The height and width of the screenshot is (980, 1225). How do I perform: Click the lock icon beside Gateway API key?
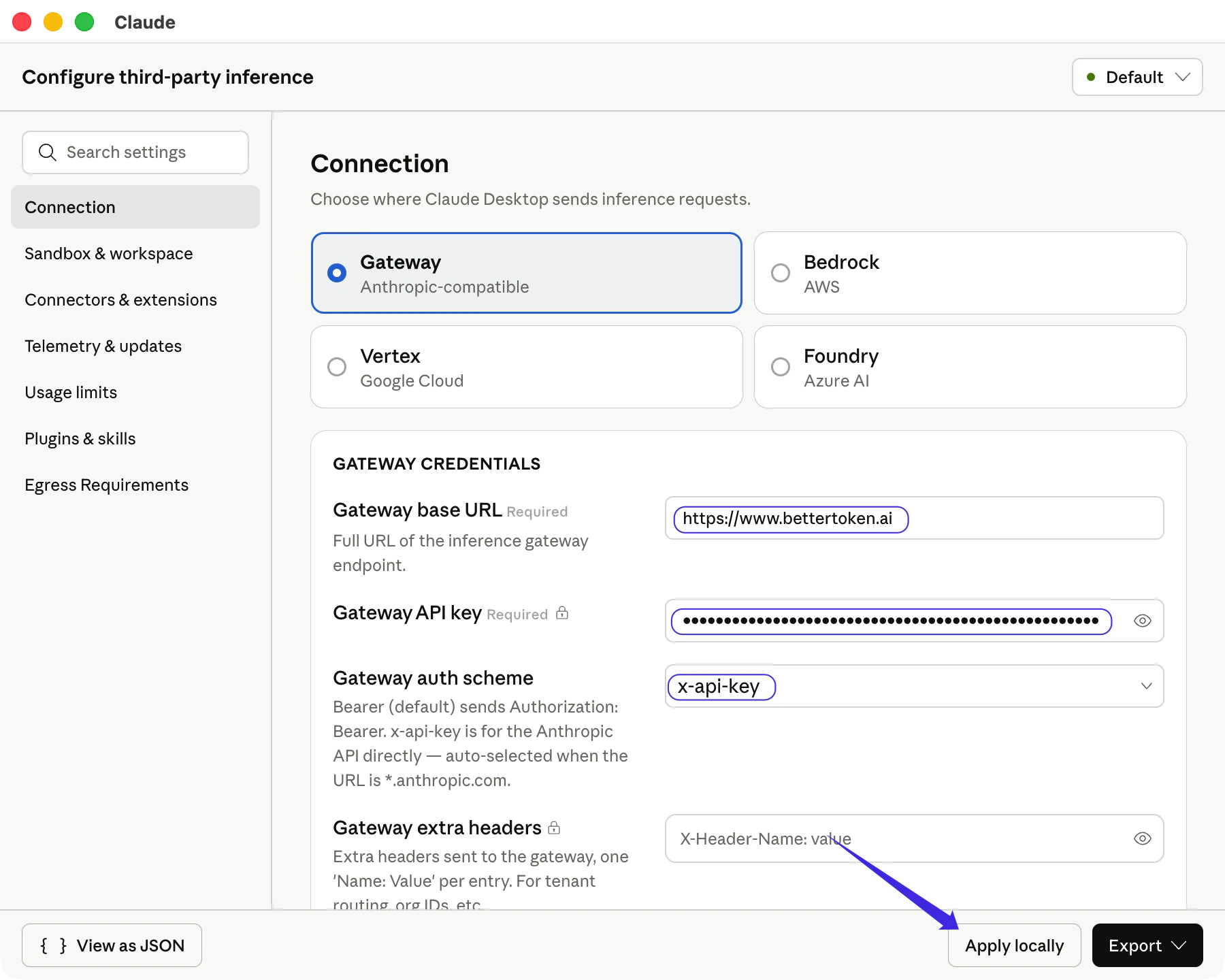[562, 613]
